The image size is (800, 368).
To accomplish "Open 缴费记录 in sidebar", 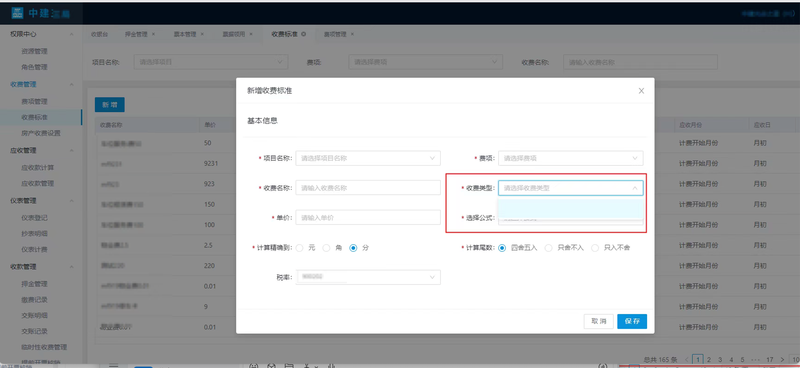I will tap(34, 300).
